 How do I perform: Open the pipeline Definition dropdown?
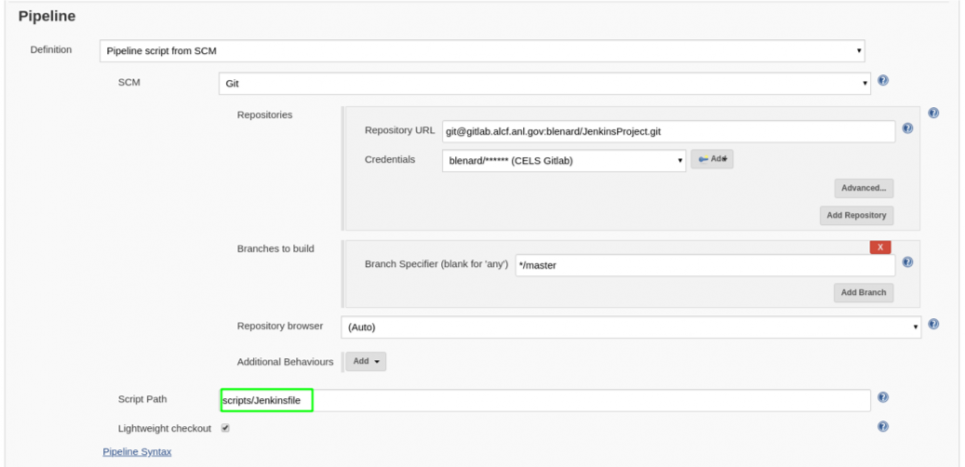point(482,50)
